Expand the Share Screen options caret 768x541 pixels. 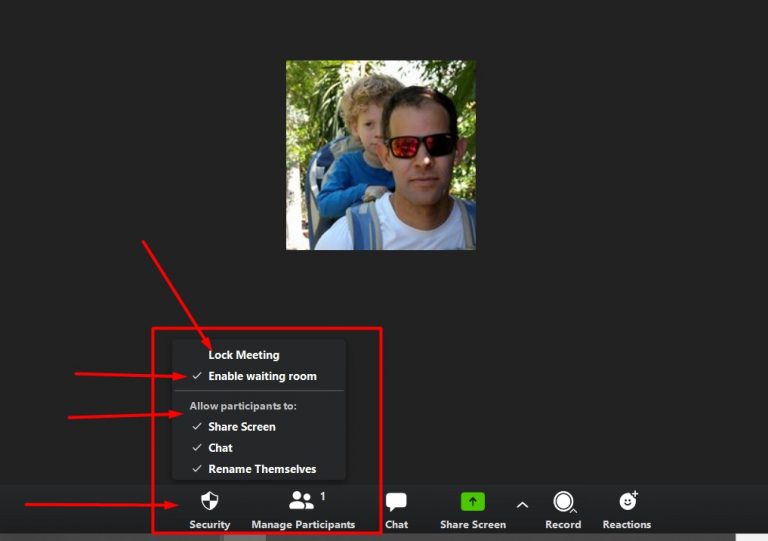click(523, 505)
